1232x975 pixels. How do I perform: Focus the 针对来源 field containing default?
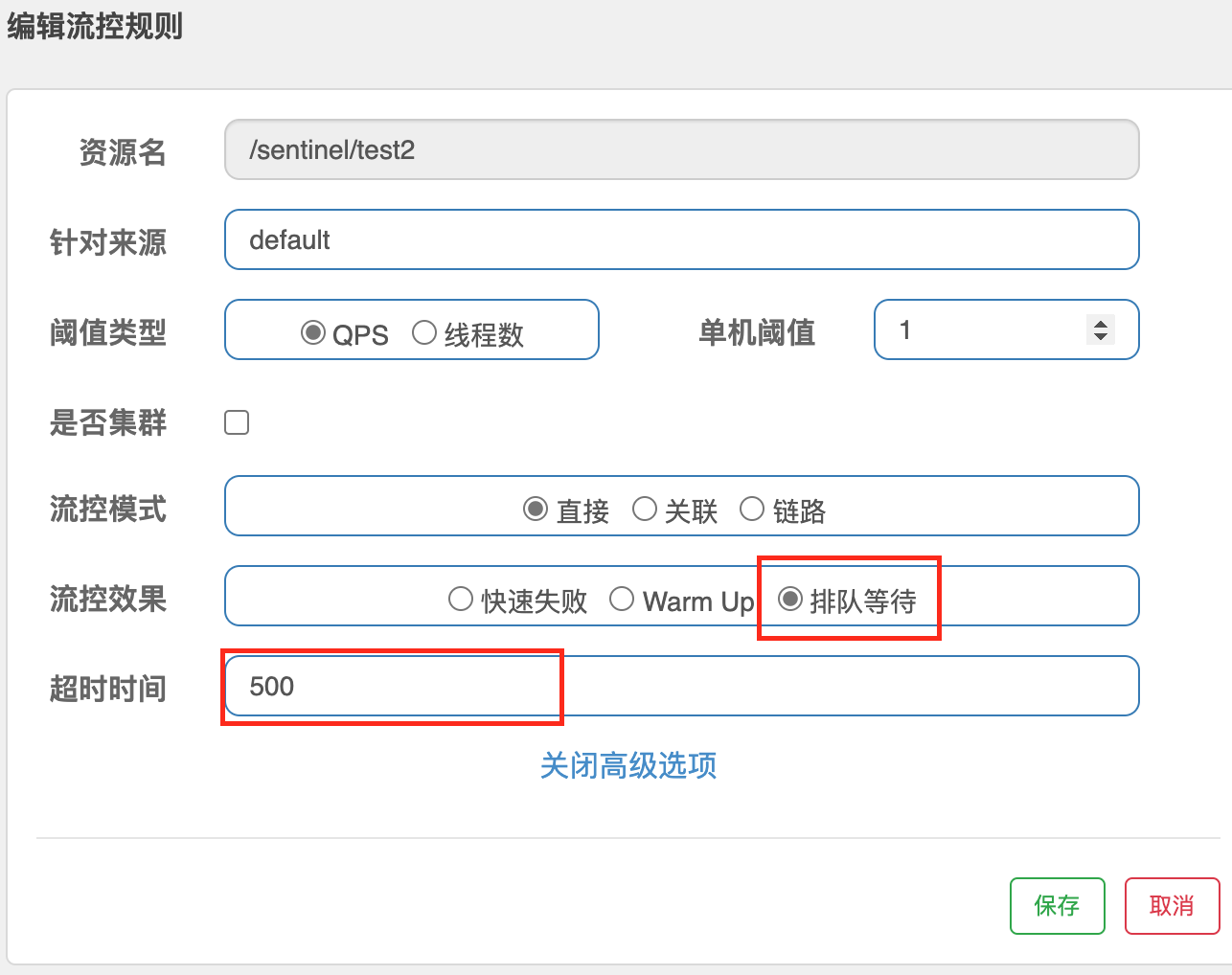click(x=680, y=239)
